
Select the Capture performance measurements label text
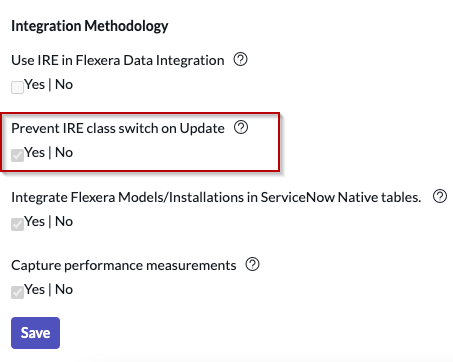[x=124, y=265]
